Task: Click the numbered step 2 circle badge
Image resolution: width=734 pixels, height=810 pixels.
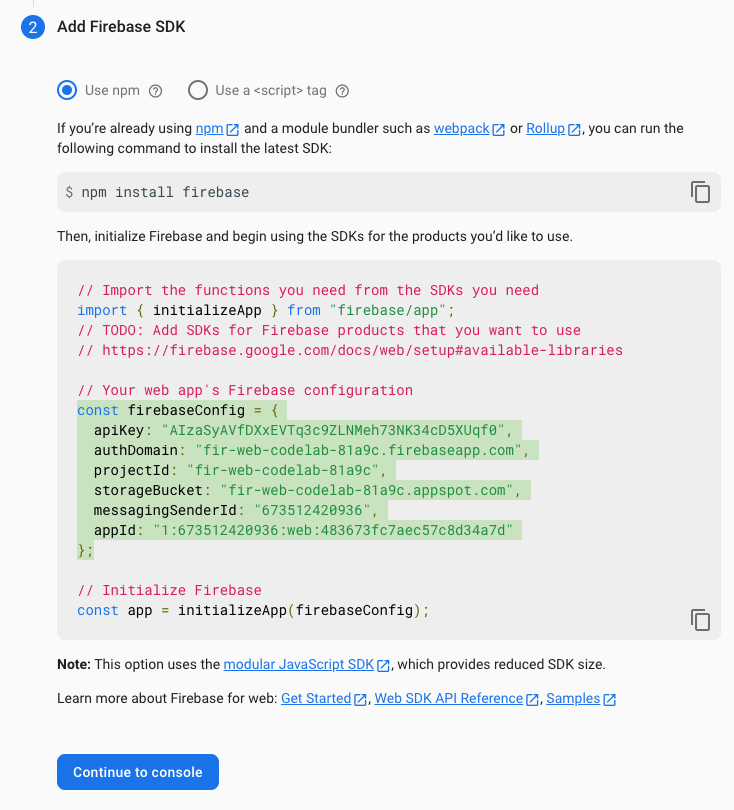Action: click(x=32, y=27)
